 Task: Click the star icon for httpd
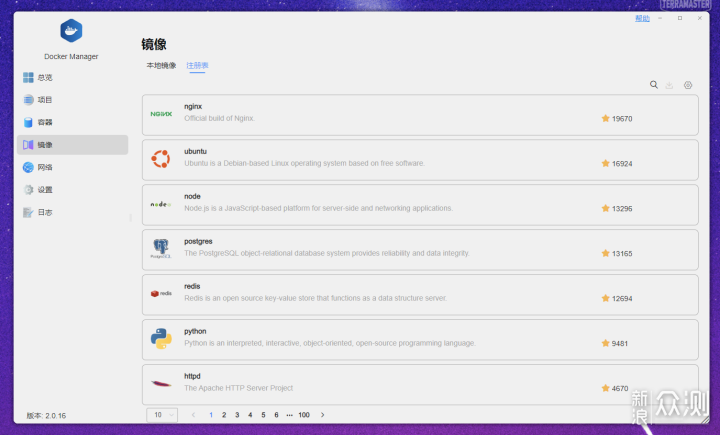pyautogui.click(x=606, y=388)
